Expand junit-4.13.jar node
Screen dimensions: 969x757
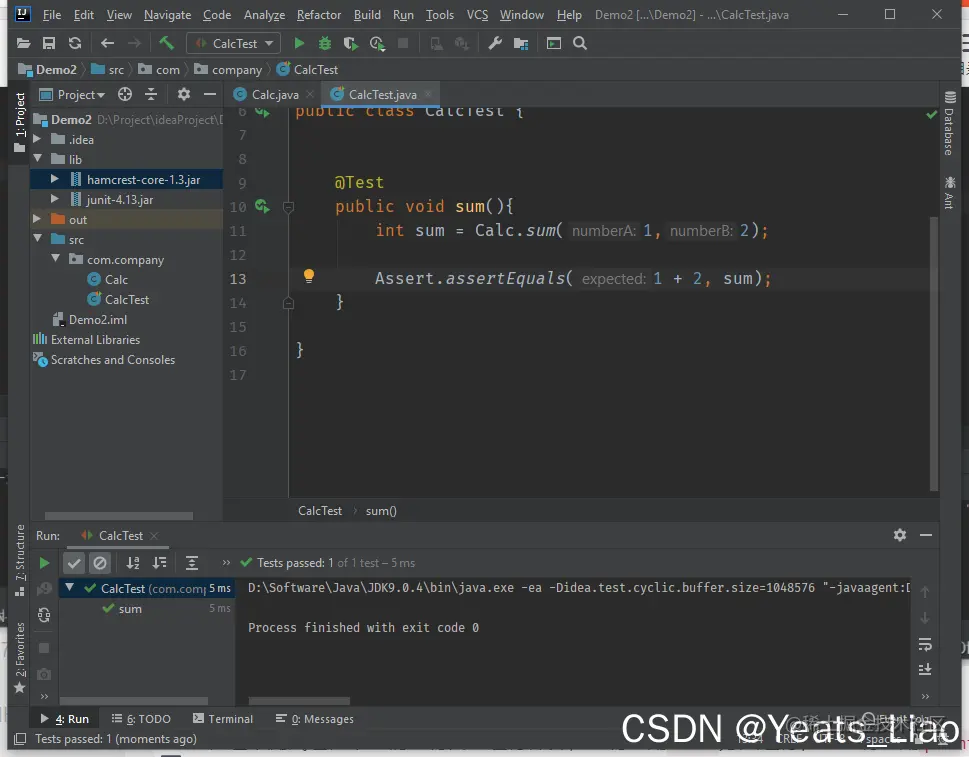[55, 199]
